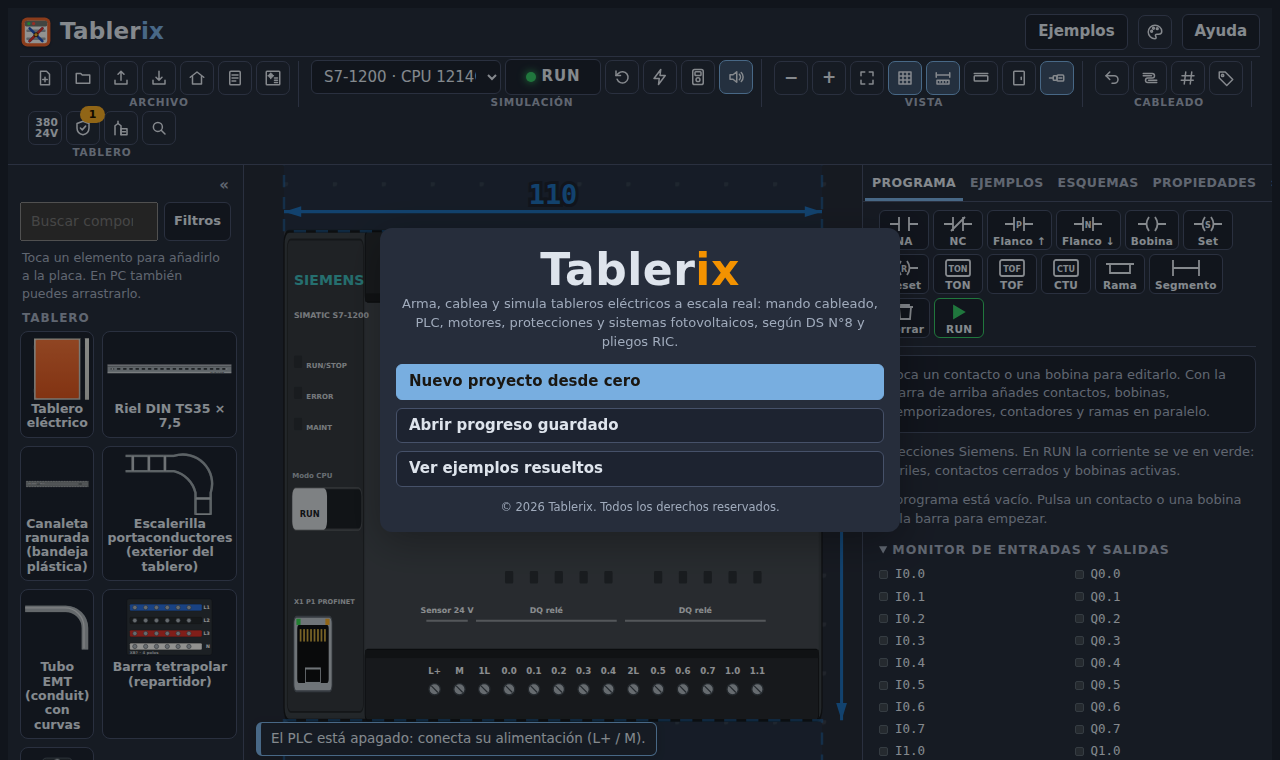Image resolution: width=1280 pixels, height=760 pixels.
Task: Click the 380/24V voltage button
Action: [46, 128]
